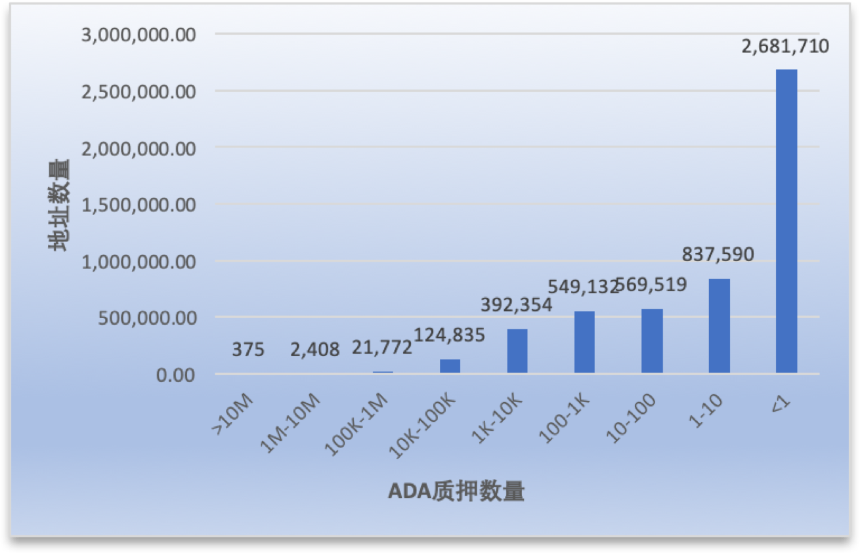Click the data label 837,590
Image resolution: width=860 pixels, height=553 pixels.
pyautogui.click(x=718, y=255)
